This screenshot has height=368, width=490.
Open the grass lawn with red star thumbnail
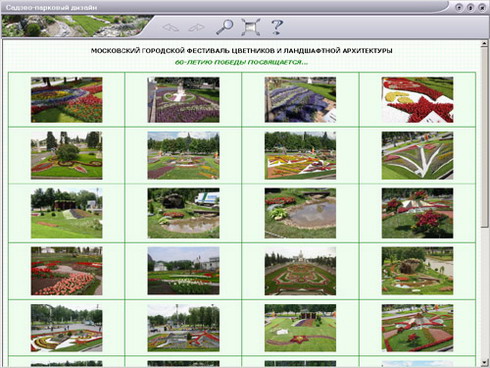click(300, 328)
